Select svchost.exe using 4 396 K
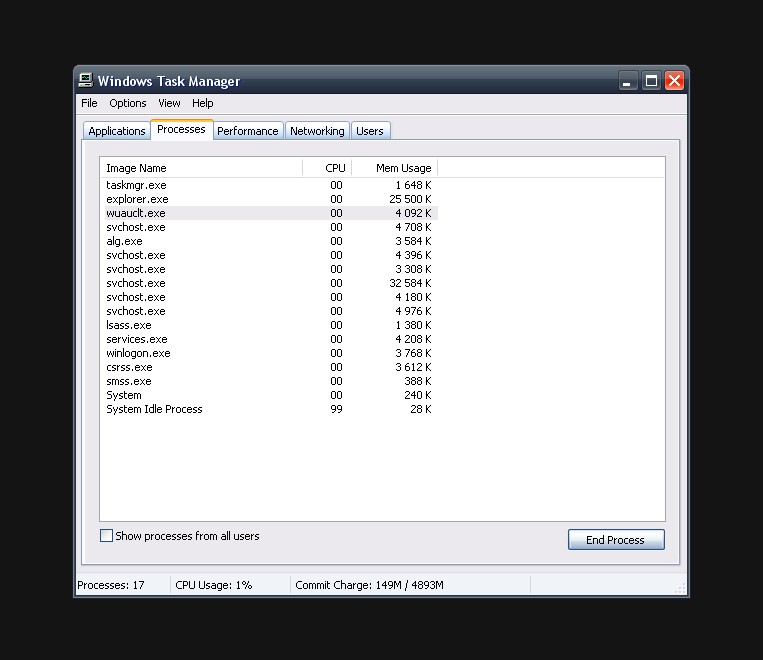Viewport: 763px width, 660px height. click(271, 255)
